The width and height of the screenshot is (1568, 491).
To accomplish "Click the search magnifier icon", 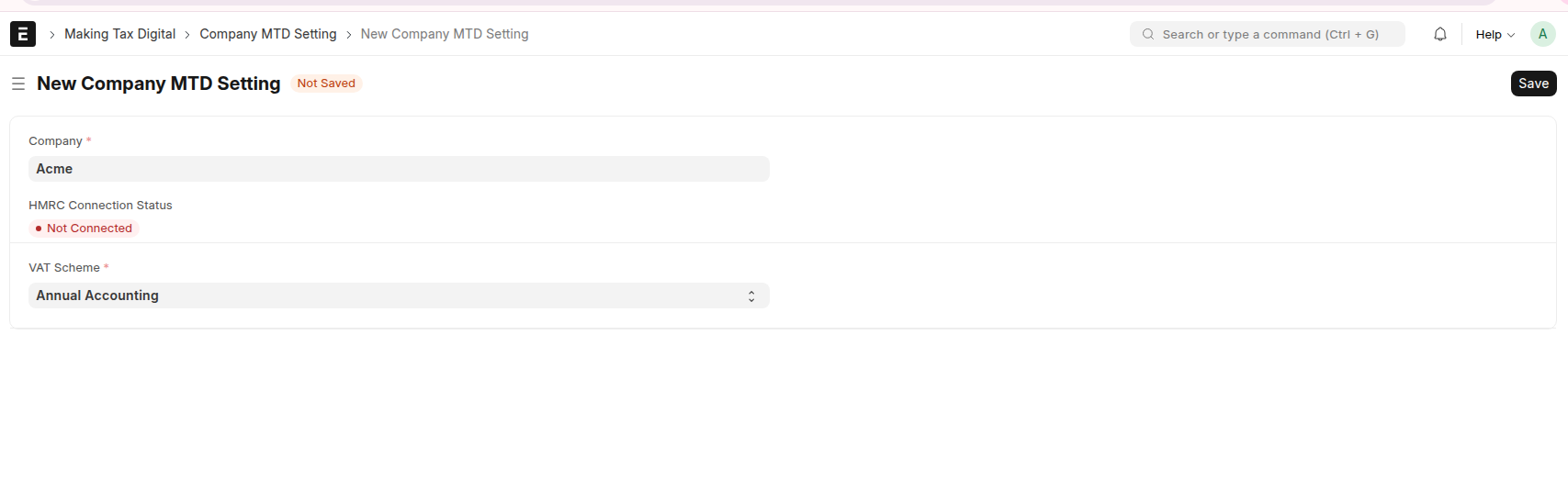I will (1148, 34).
